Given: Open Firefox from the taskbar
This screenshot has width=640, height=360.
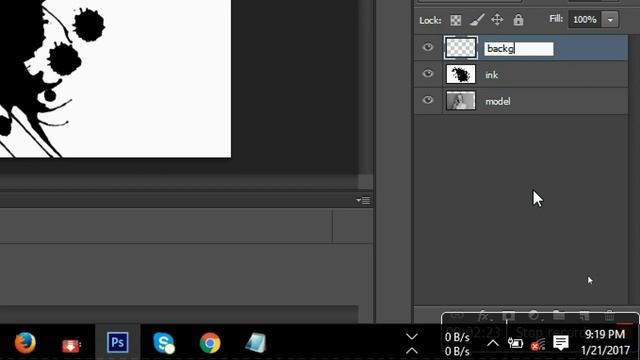Looking at the screenshot, I should (25, 342).
